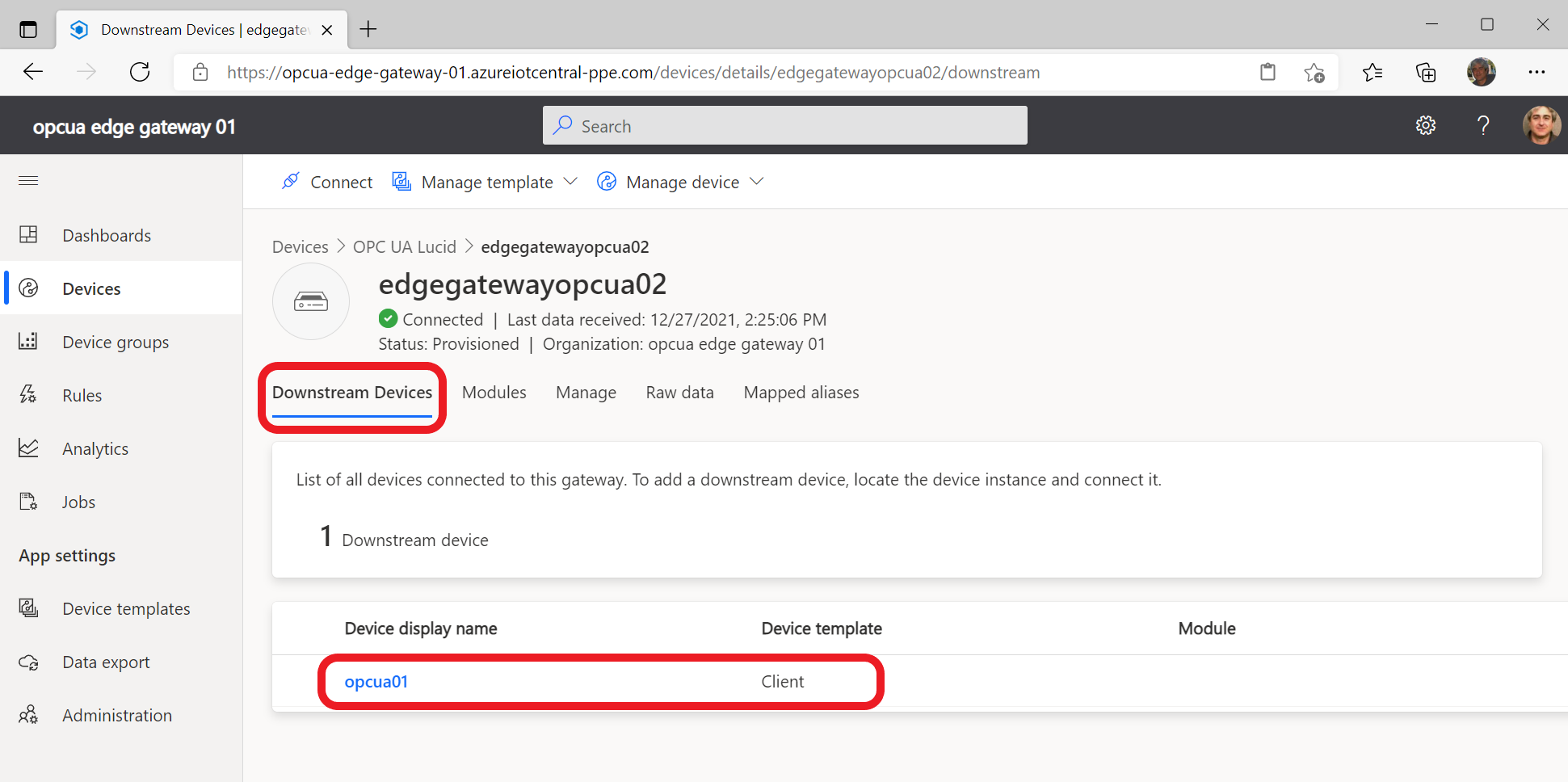Open the opcua01 downstream device link

tap(376, 682)
